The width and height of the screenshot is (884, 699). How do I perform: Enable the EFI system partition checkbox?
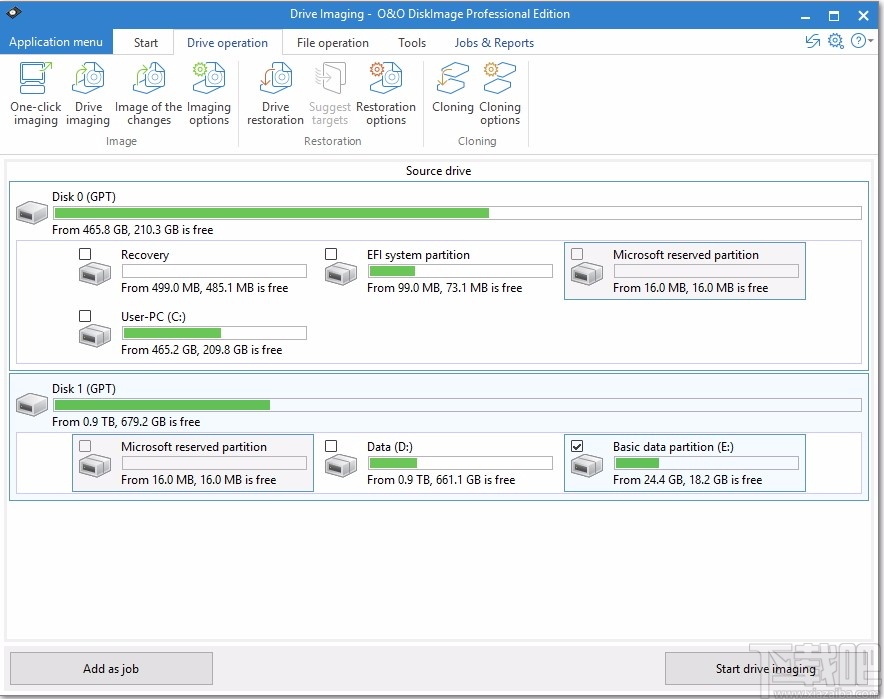pos(331,254)
